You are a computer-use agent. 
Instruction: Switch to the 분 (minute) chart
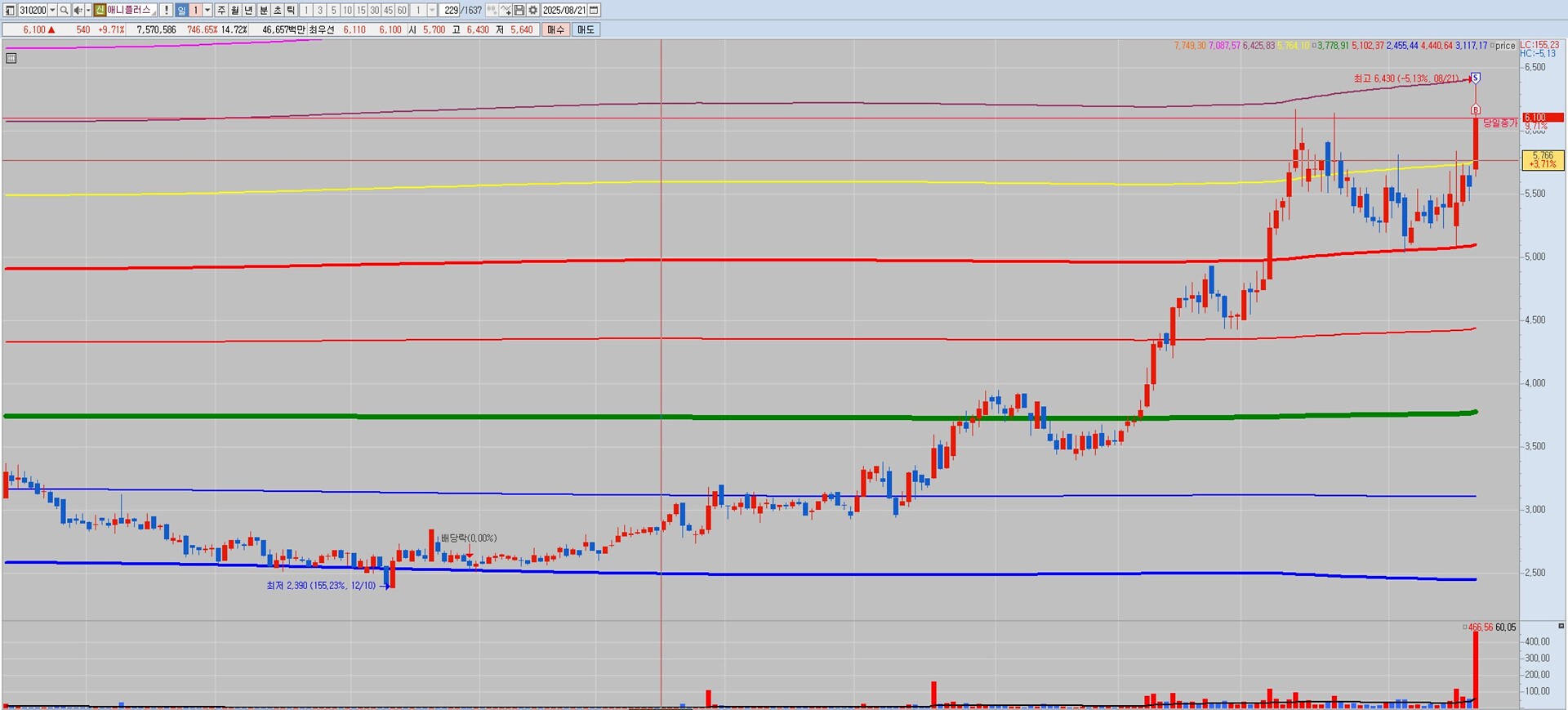point(264,10)
